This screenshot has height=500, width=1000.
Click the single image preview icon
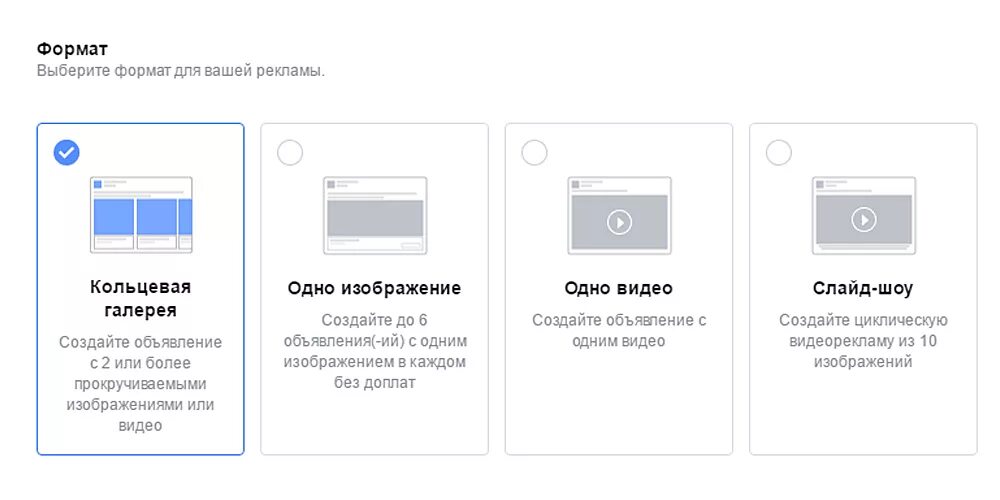(x=375, y=214)
